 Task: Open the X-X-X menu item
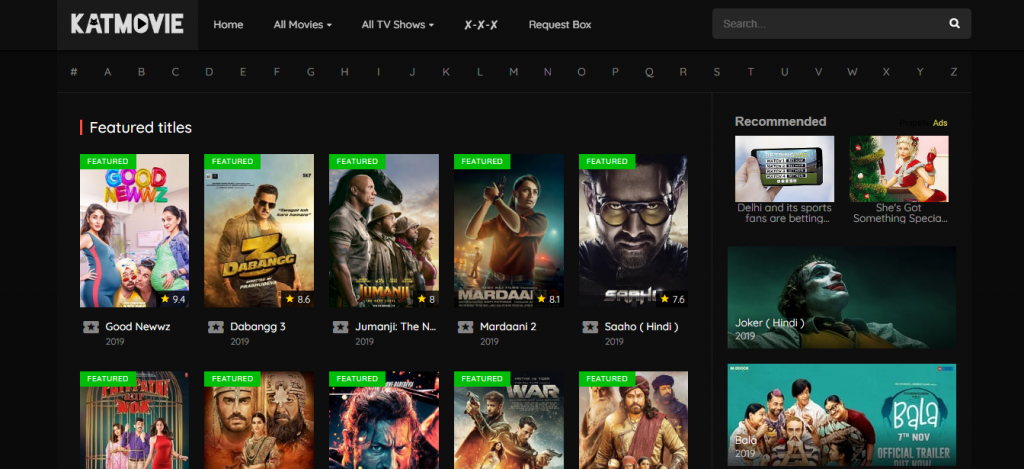[481, 25]
